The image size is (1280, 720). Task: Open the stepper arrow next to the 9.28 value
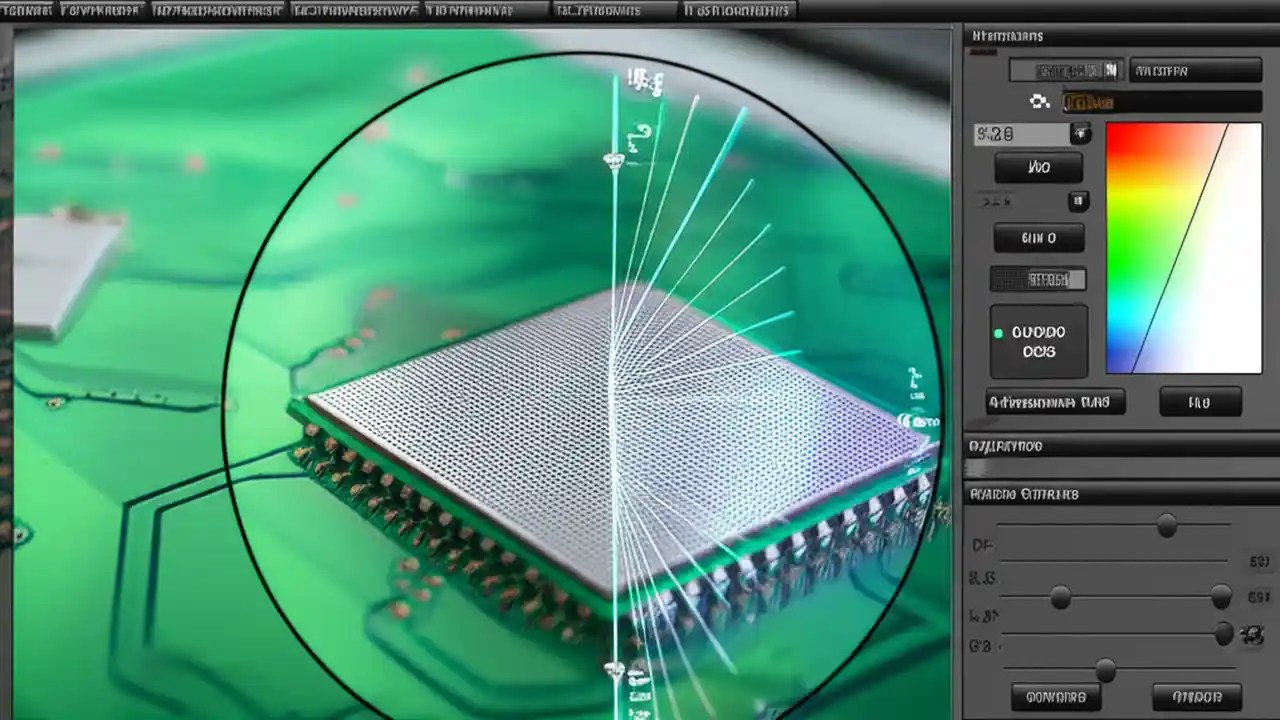click(1081, 134)
